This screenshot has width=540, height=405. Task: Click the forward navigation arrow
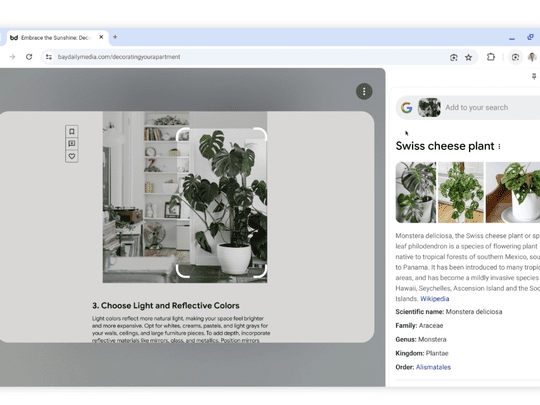[12, 57]
